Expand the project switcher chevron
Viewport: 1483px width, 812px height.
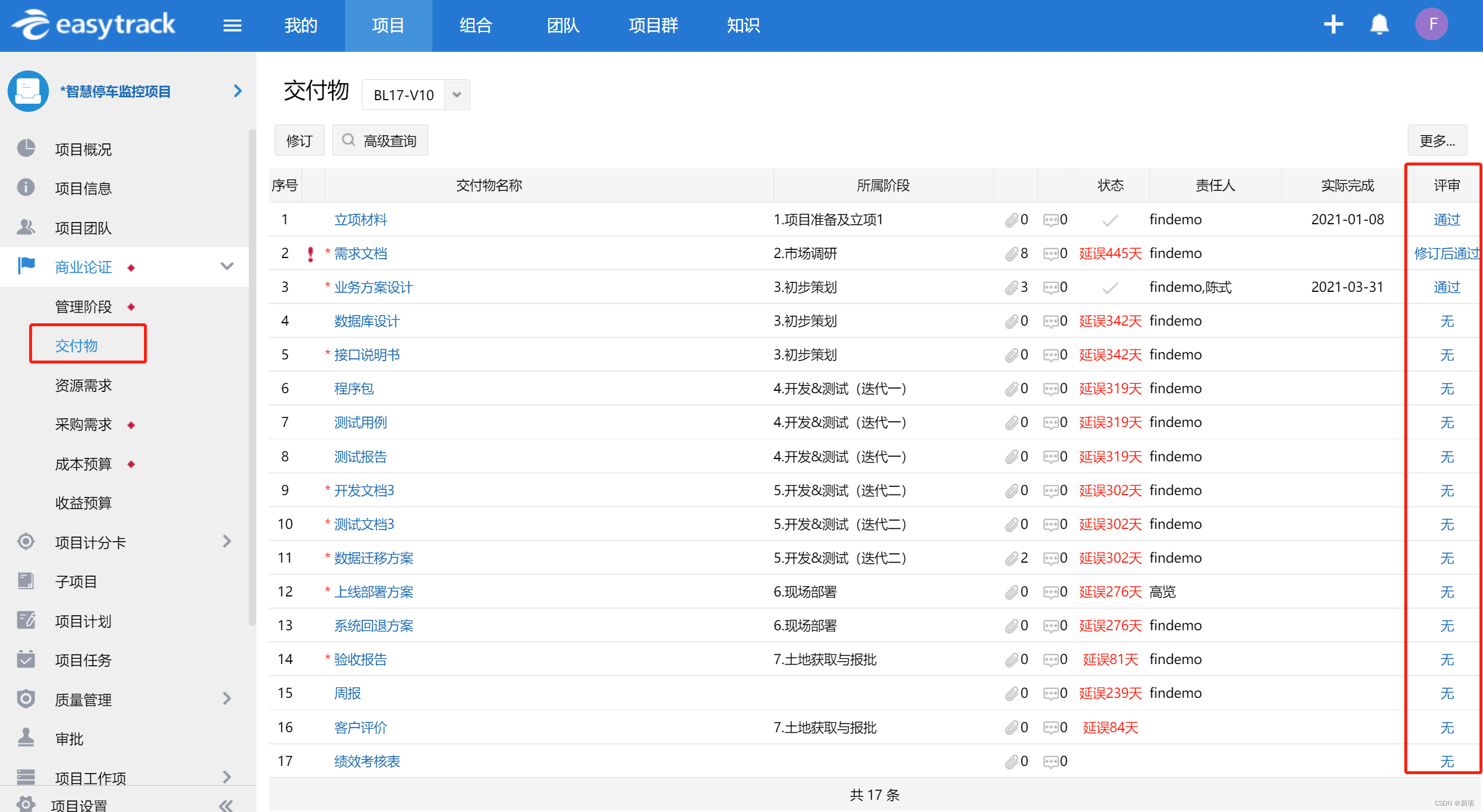pos(237,91)
